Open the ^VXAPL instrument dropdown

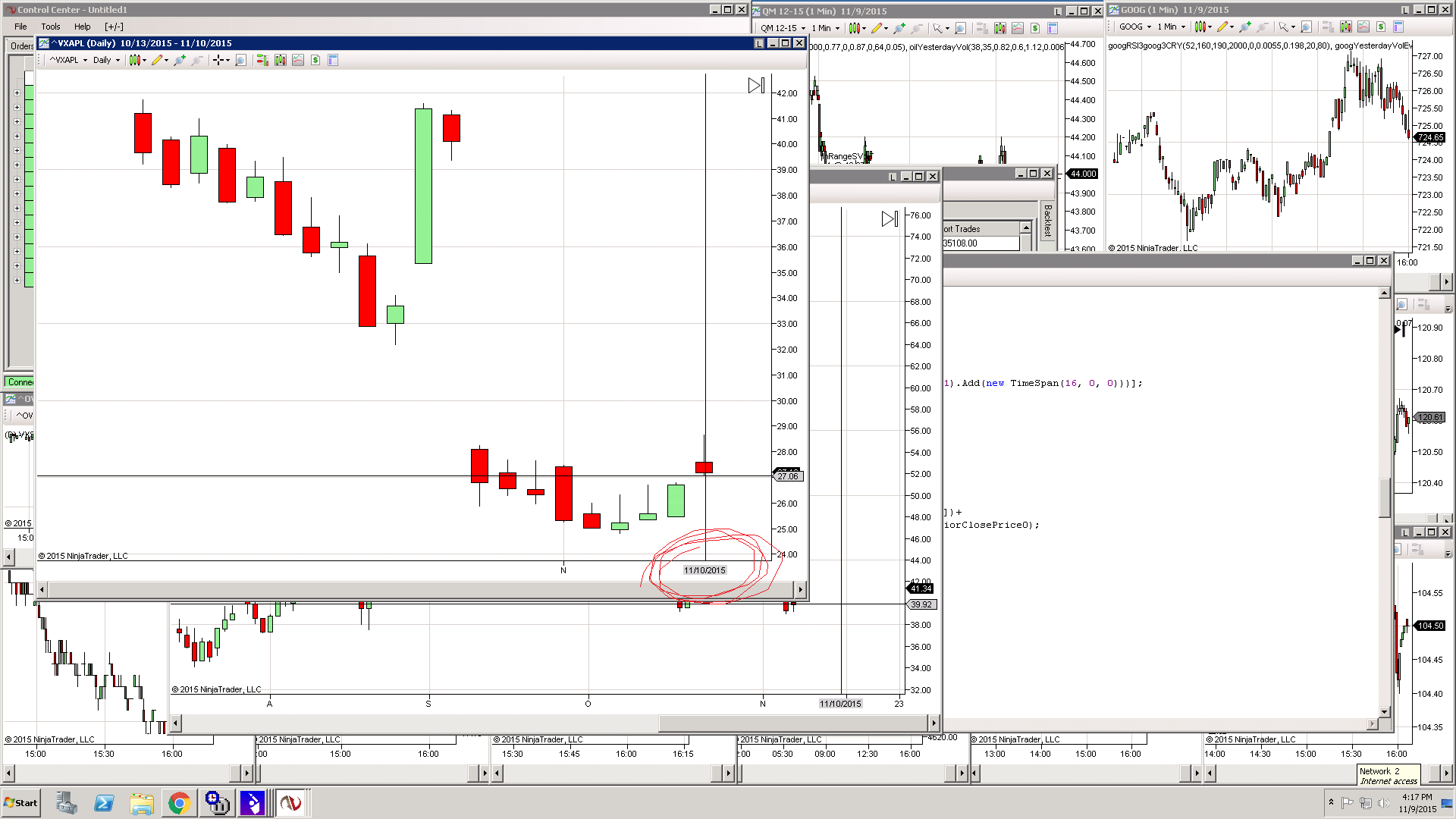pyautogui.click(x=68, y=60)
